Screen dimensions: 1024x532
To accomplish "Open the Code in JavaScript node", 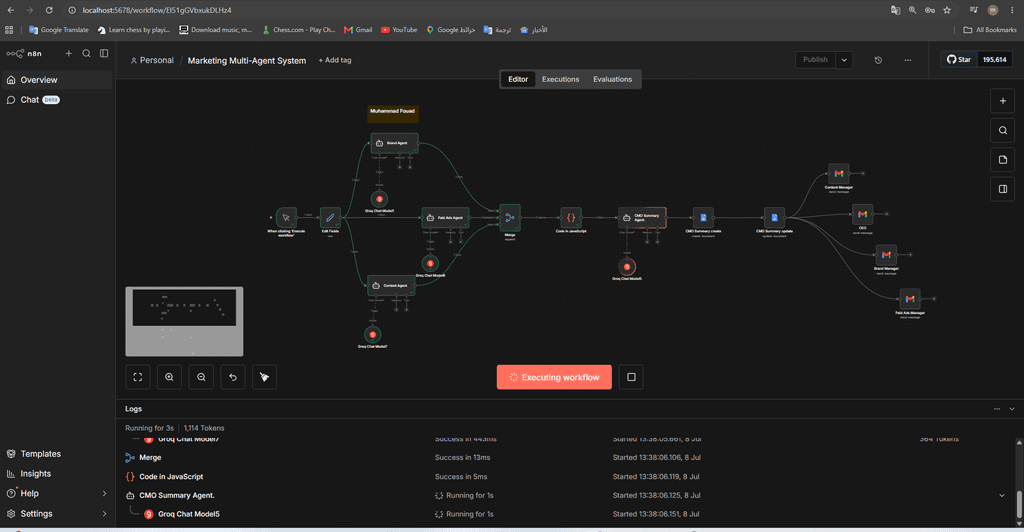I will [571, 217].
